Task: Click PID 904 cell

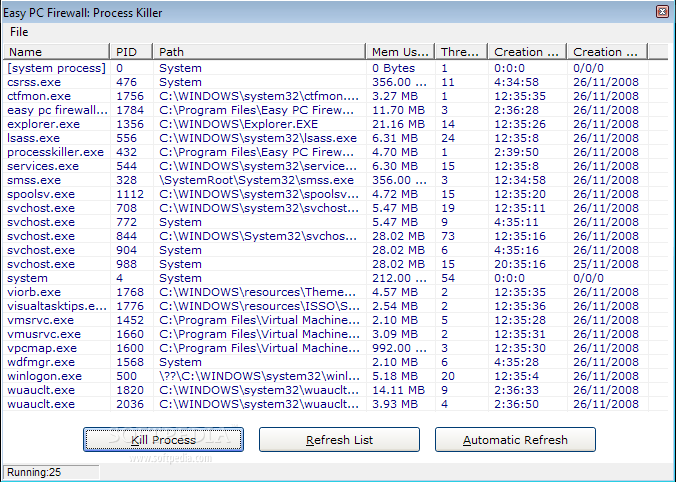Action: [x=126, y=250]
